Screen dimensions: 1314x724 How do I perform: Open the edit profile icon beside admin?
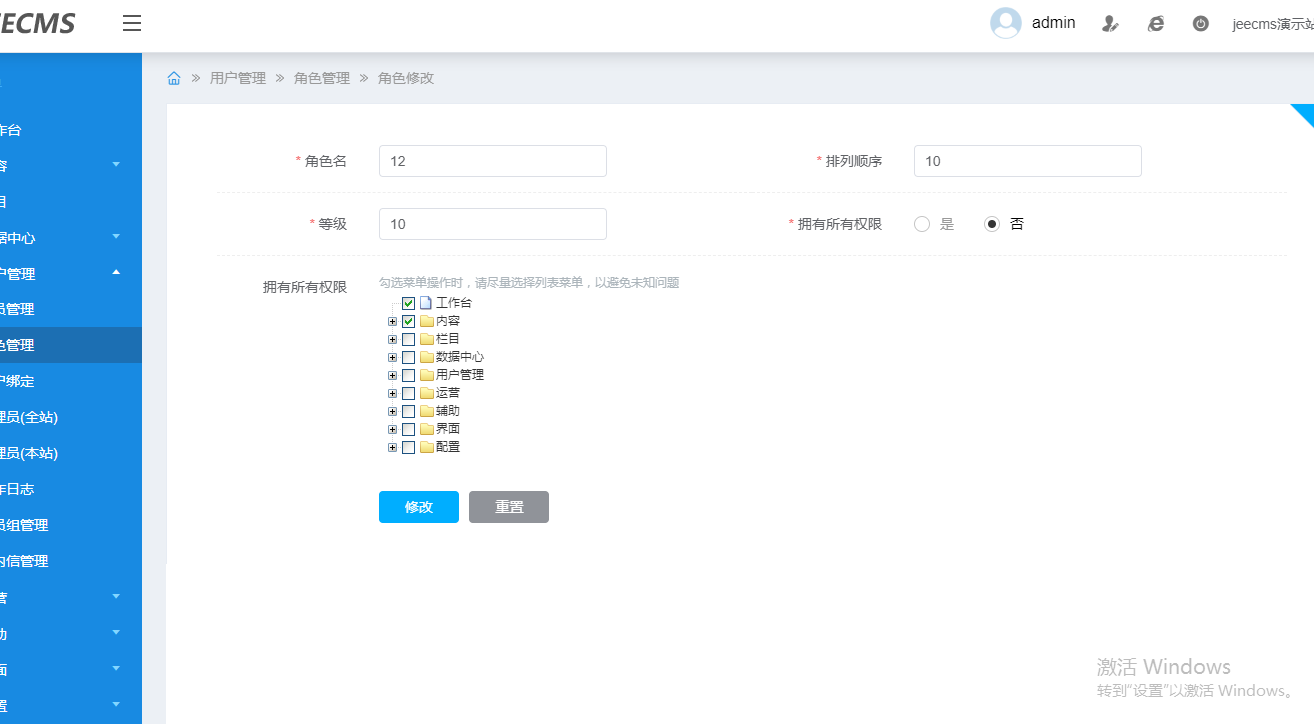[x=1109, y=23]
